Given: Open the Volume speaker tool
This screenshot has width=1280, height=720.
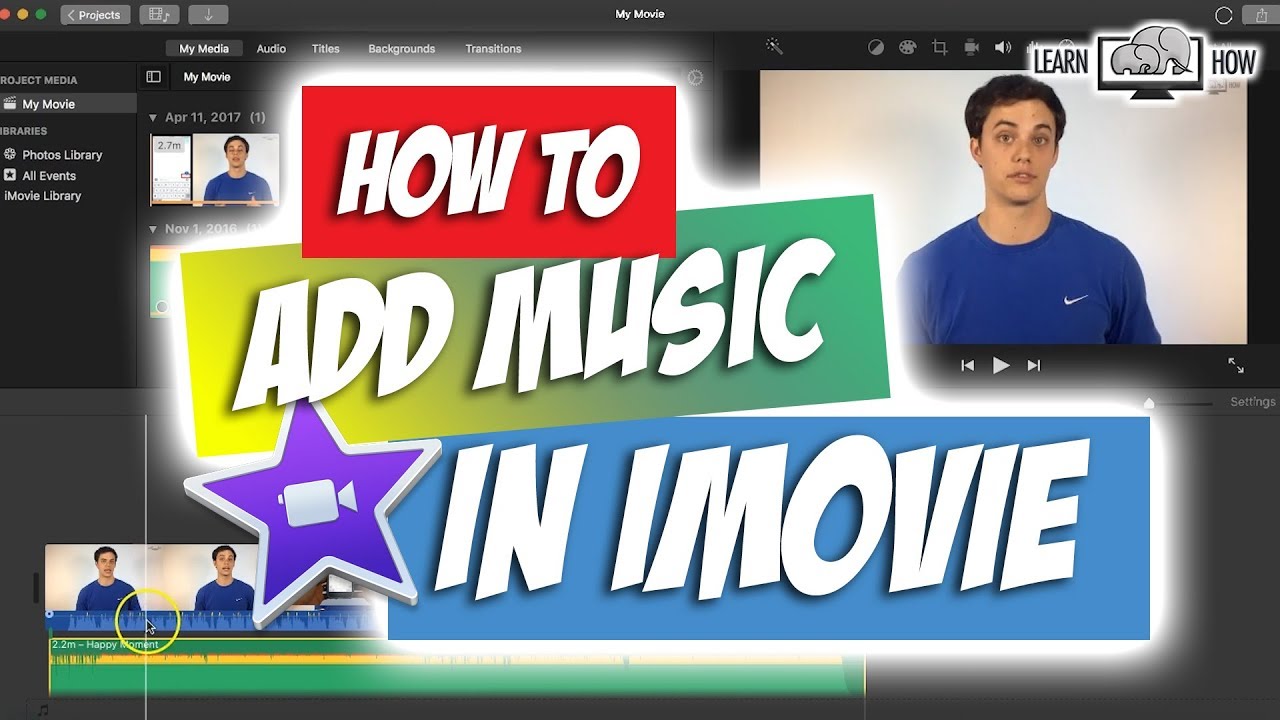Looking at the screenshot, I should pyautogui.click(x=1003, y=47).
